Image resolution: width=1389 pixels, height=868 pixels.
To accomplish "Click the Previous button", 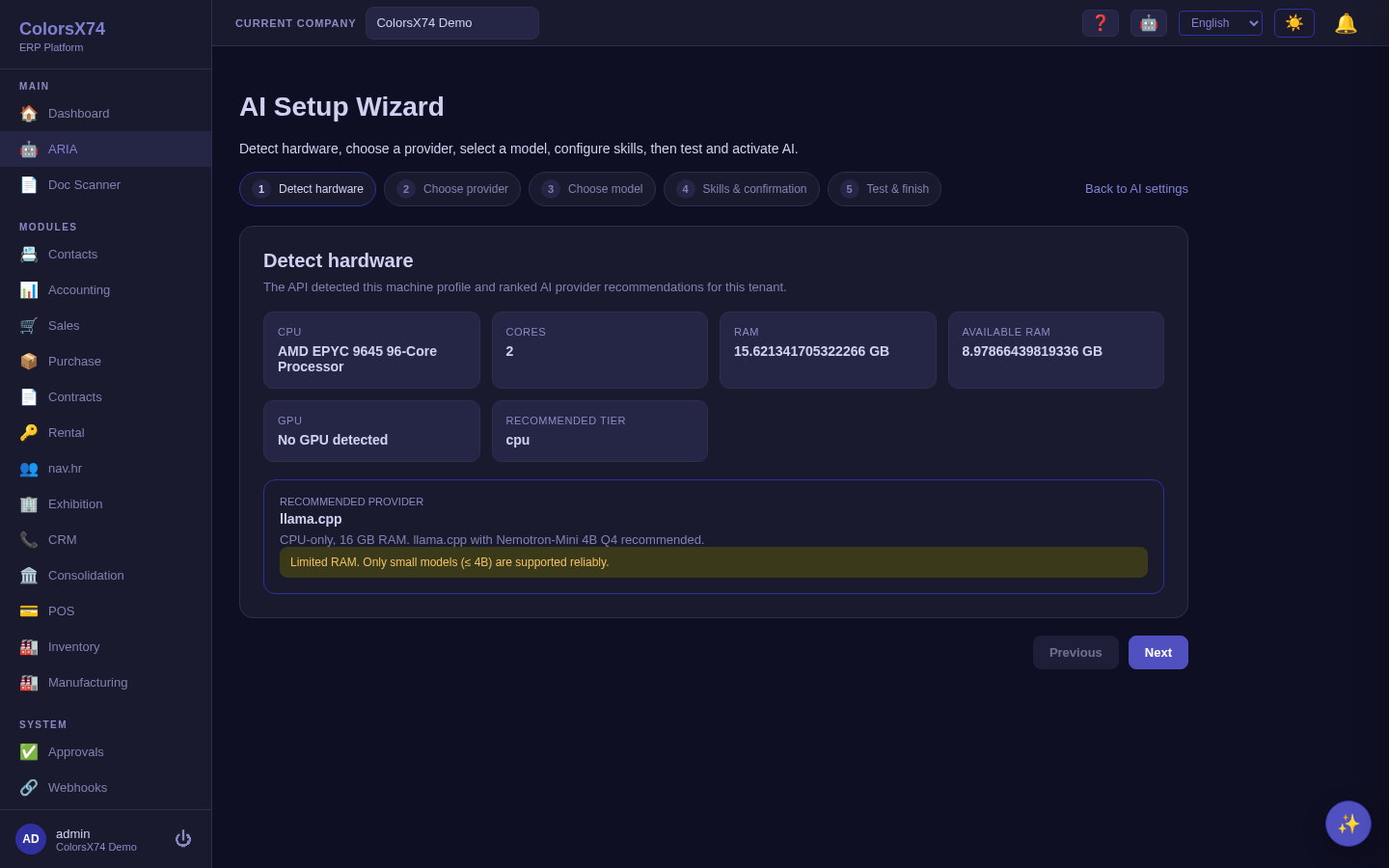I will (x=1076, y=653).
